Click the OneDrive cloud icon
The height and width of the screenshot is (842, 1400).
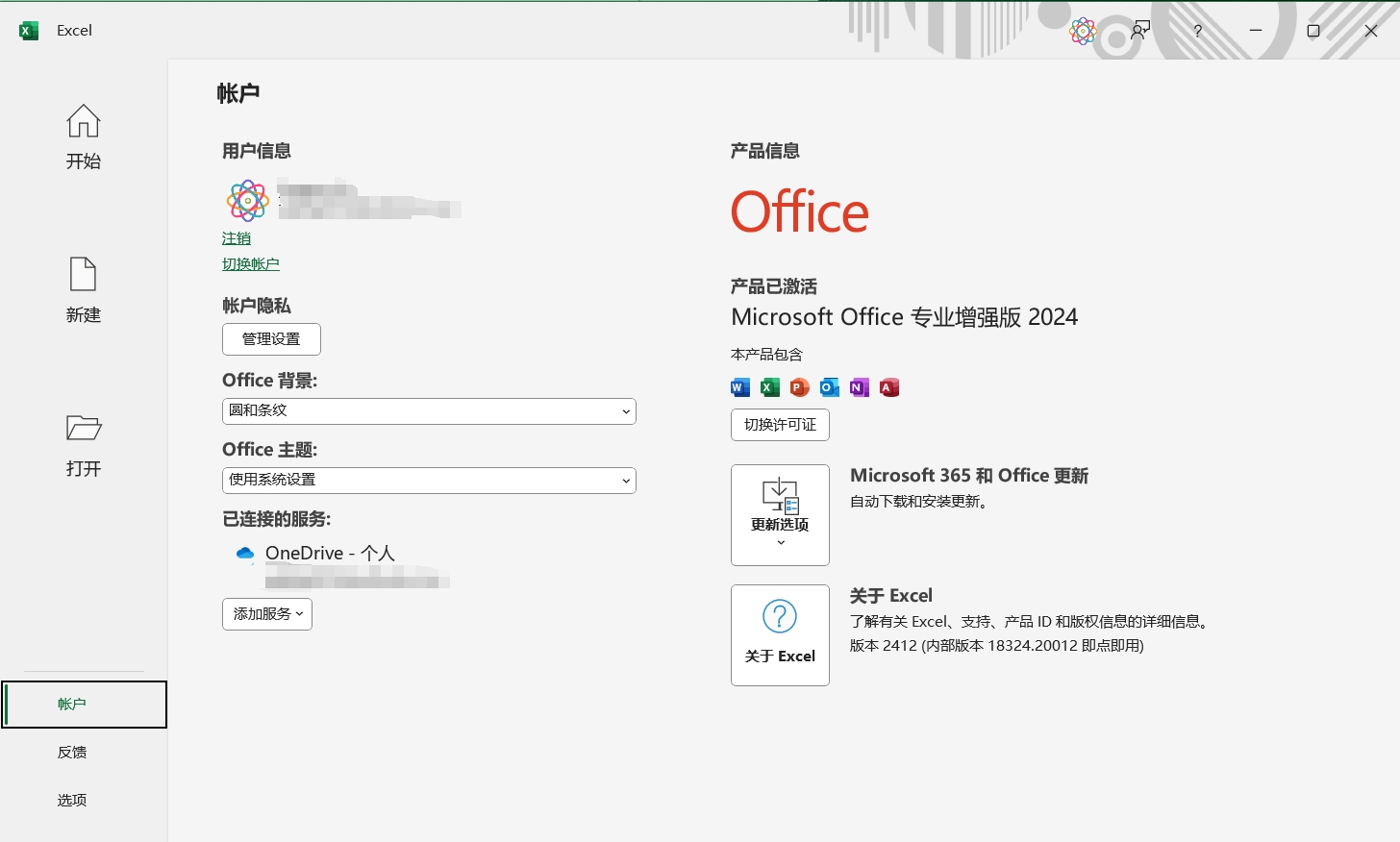[x=245, y=554]
